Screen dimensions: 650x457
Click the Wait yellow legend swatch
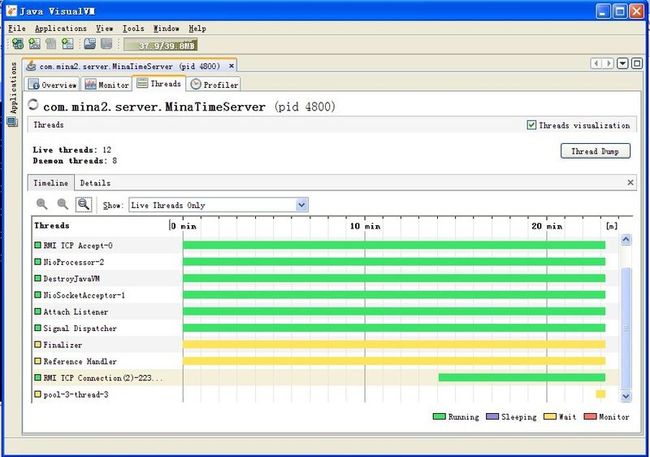point(550,416)
